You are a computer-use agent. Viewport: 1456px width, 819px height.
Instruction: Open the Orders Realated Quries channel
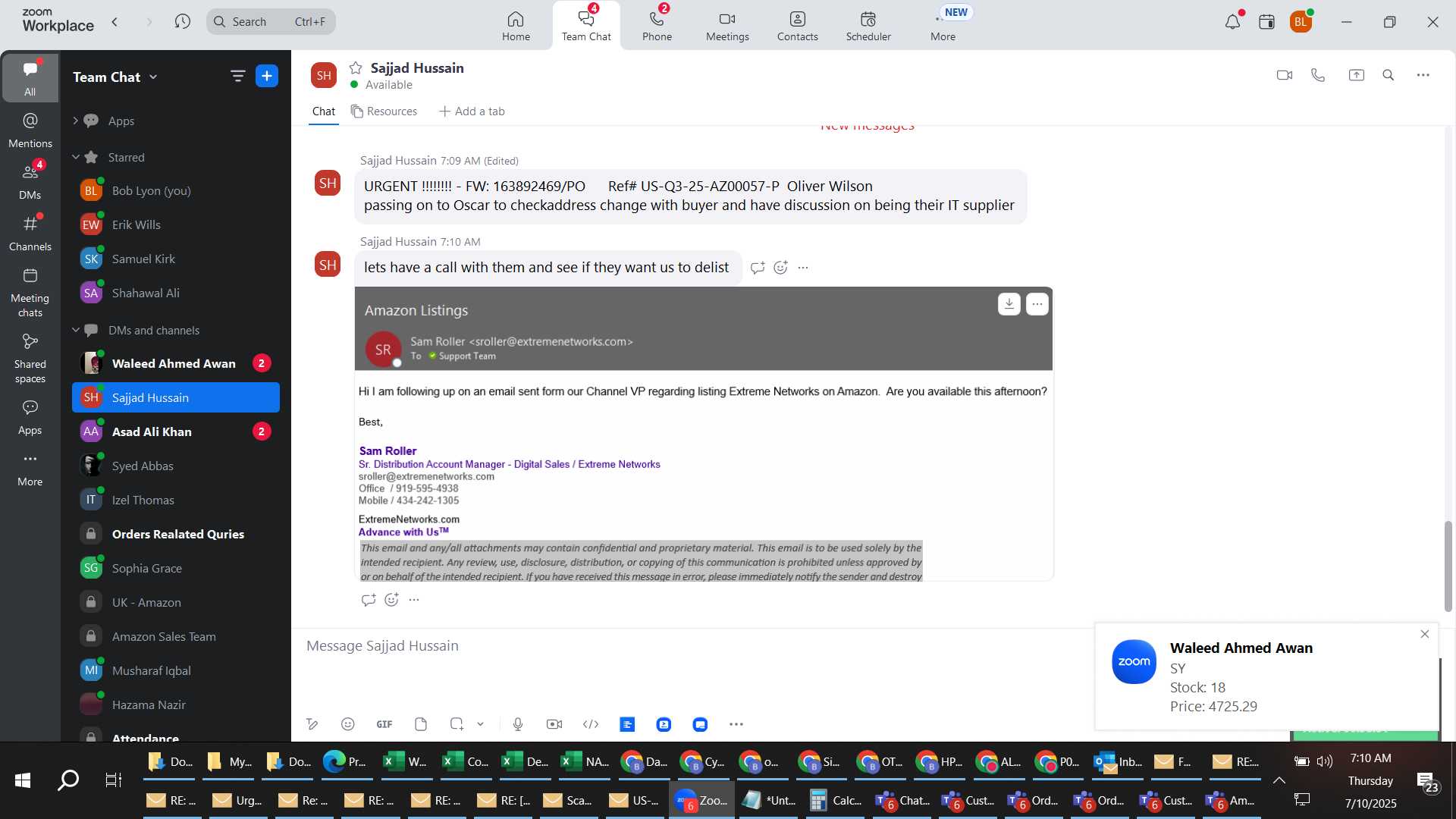(x=176, y=534)
